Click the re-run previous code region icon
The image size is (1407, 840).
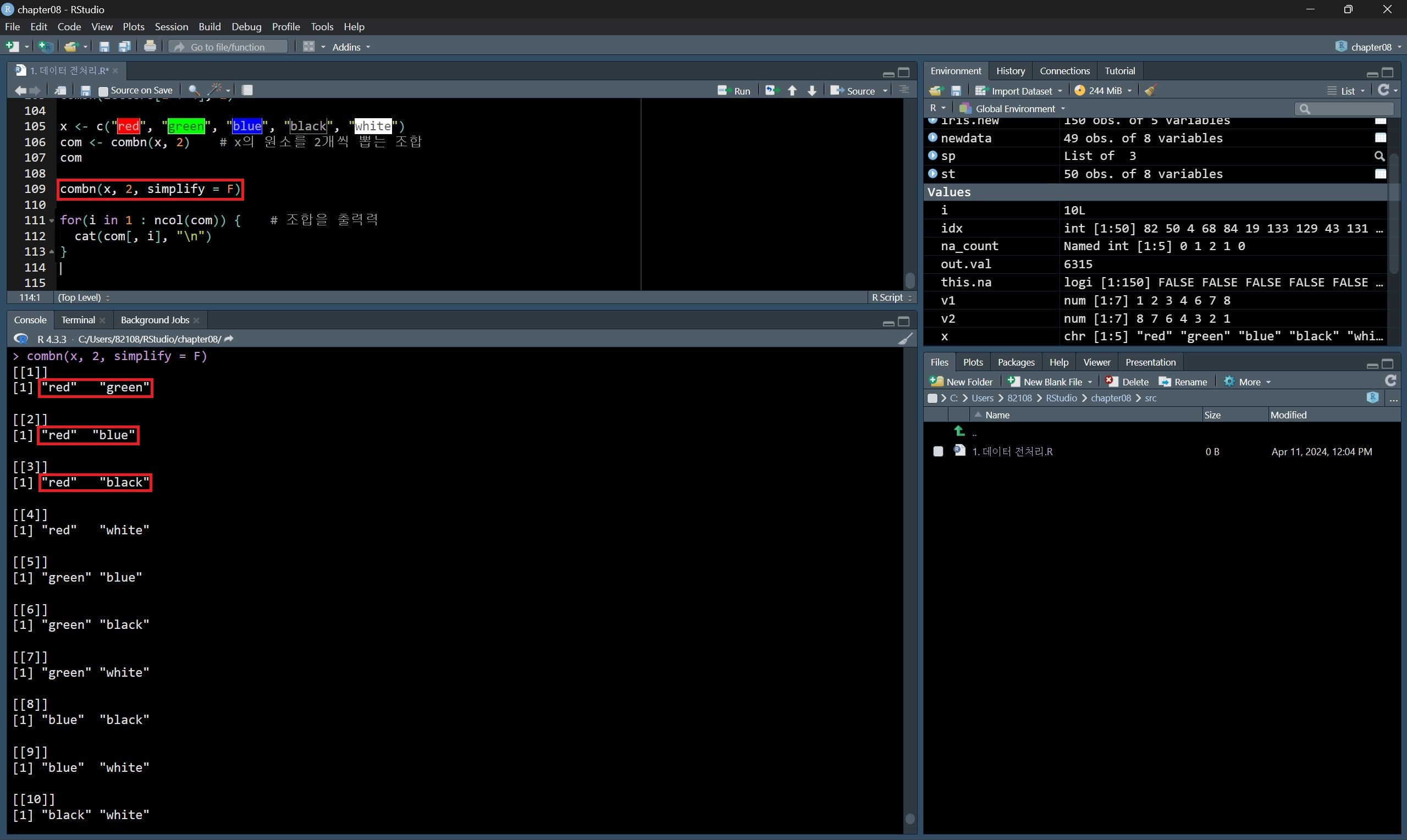pyautogui.click(x=771, y=91)
